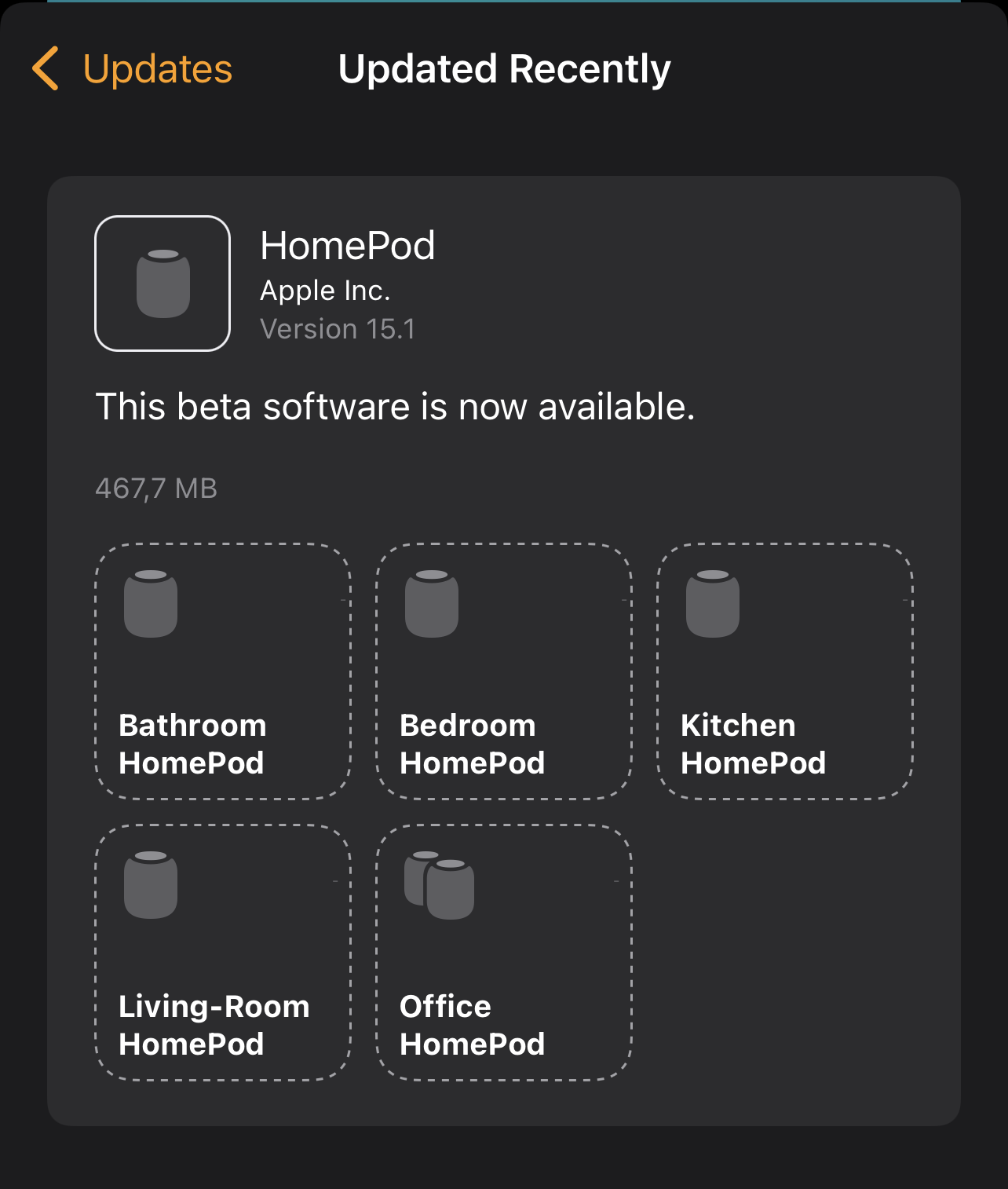Viewport: 1008px width, 1189px height.
Task: Click the beta software release note
Action: tap(395, 407)
